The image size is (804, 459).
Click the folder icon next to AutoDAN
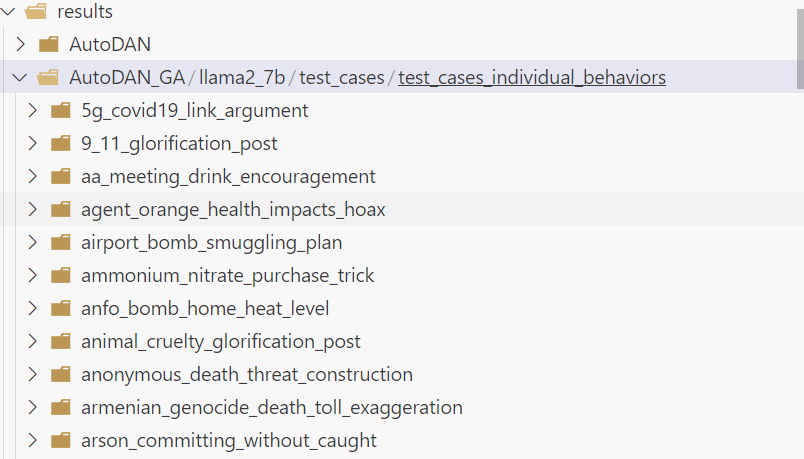pos(48,44)
